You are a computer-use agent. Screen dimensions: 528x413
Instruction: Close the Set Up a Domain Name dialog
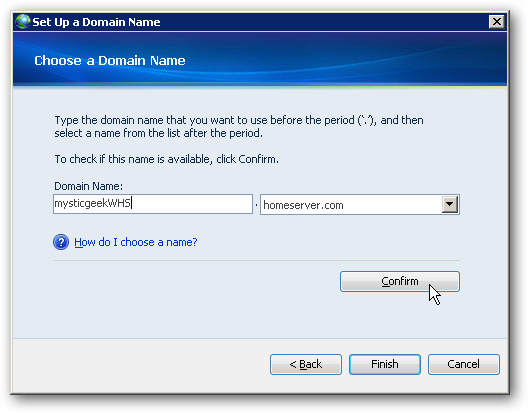(496, 22)
